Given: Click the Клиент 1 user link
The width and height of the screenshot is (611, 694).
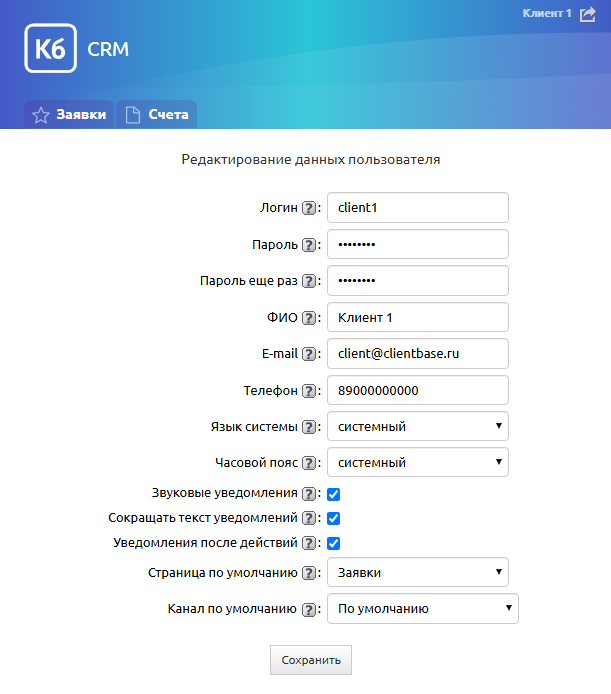Looking at the screenshot, I should [547, 13].
